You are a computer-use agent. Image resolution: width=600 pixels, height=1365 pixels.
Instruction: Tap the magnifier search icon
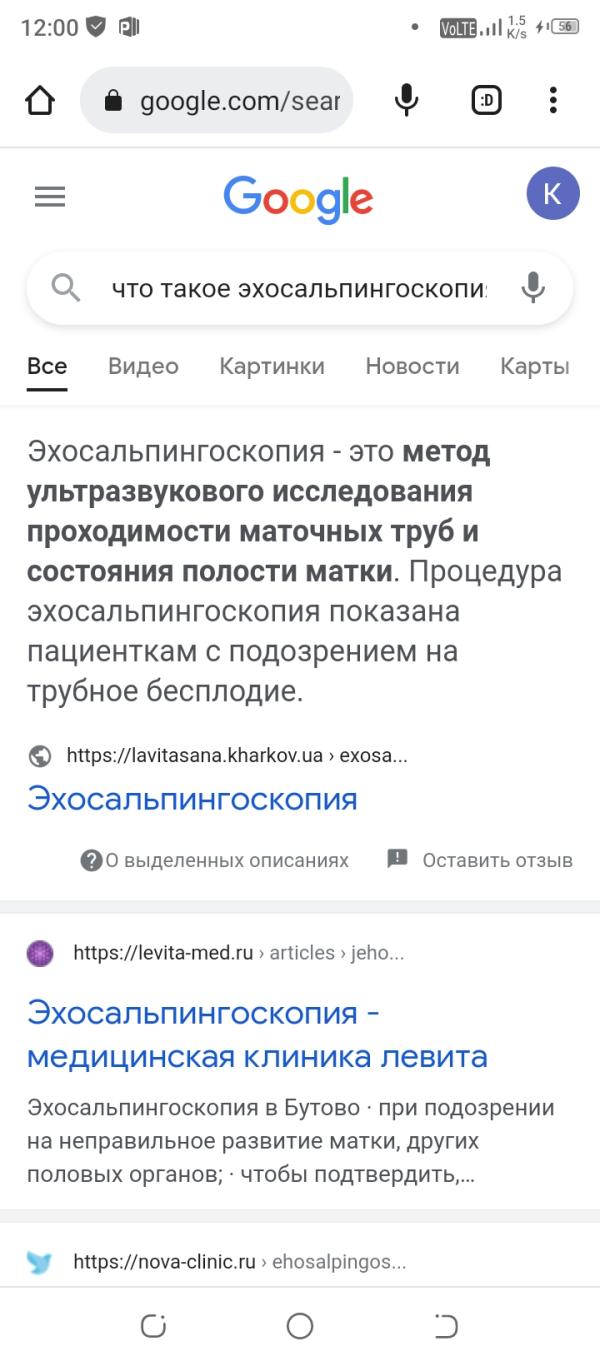65,289
